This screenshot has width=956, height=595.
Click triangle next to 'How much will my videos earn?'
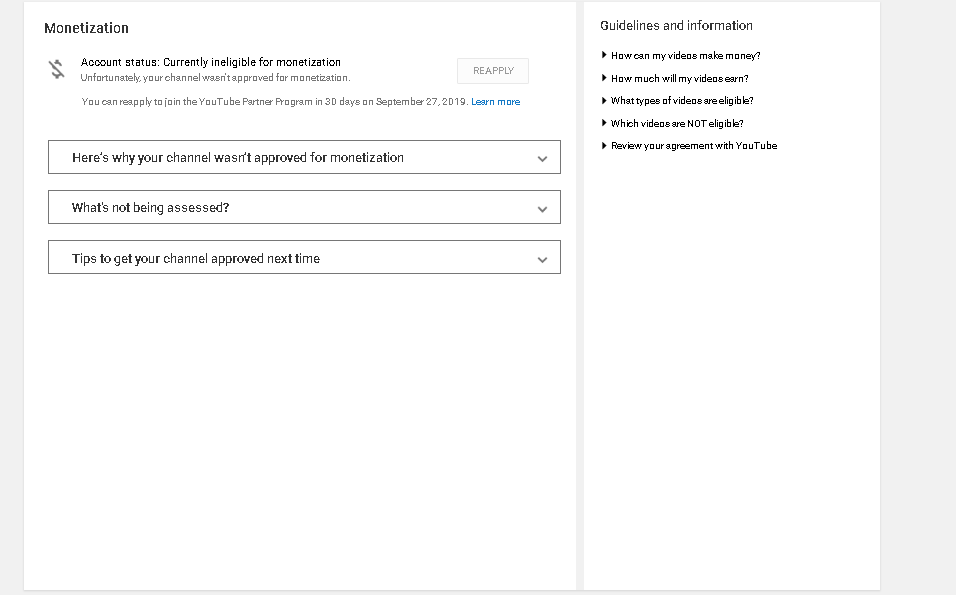coord(604,78)
